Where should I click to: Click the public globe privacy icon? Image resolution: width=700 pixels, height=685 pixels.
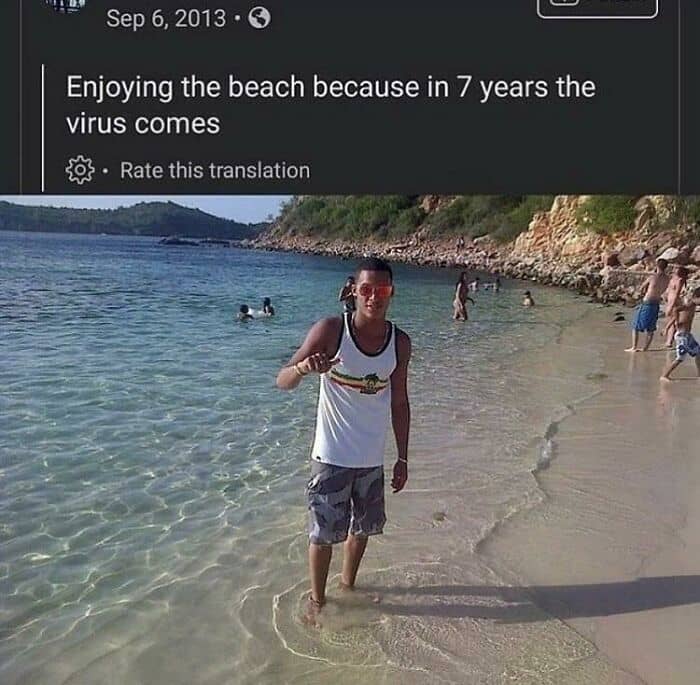coord(259,18)
